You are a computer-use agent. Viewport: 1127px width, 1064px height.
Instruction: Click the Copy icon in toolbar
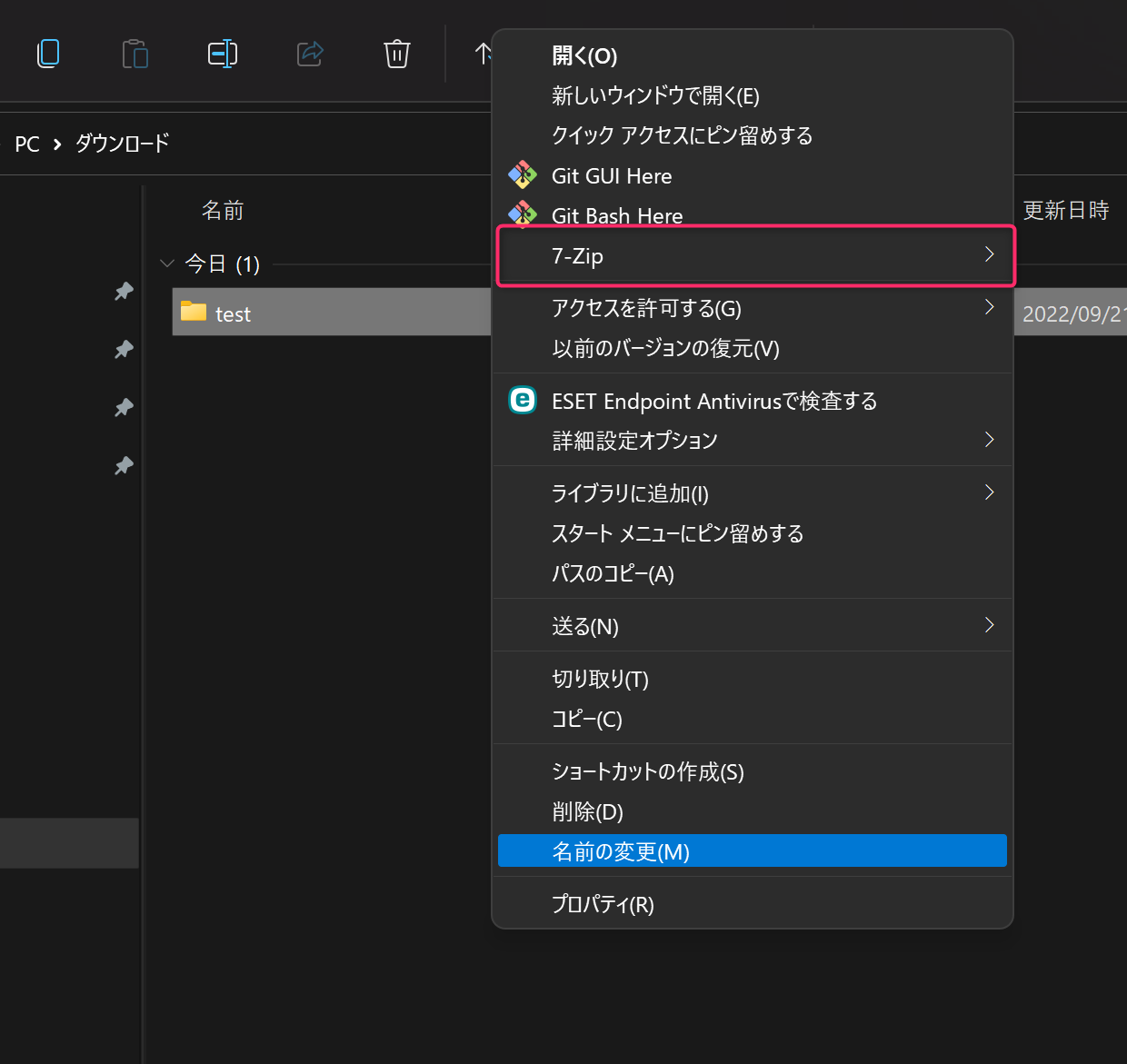[48, 54]
